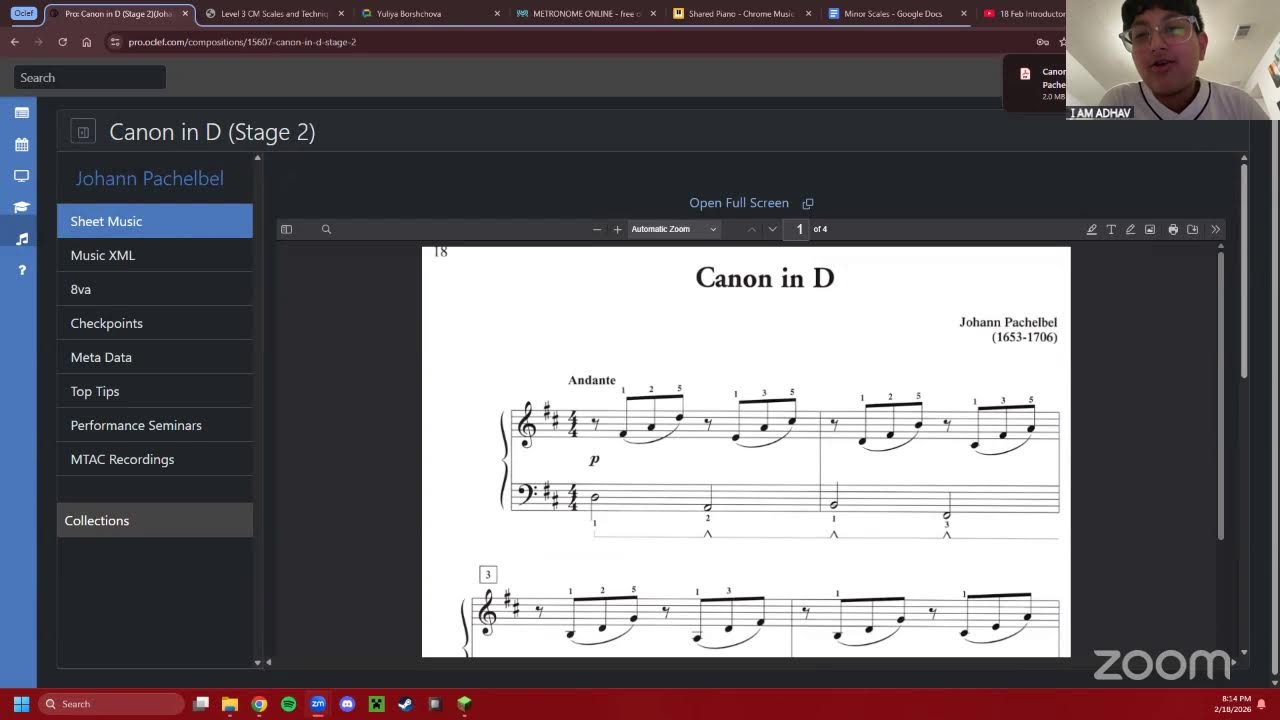Select the PDF text annotation tool
1280x720 pixels.
(x=1111, y=229)
